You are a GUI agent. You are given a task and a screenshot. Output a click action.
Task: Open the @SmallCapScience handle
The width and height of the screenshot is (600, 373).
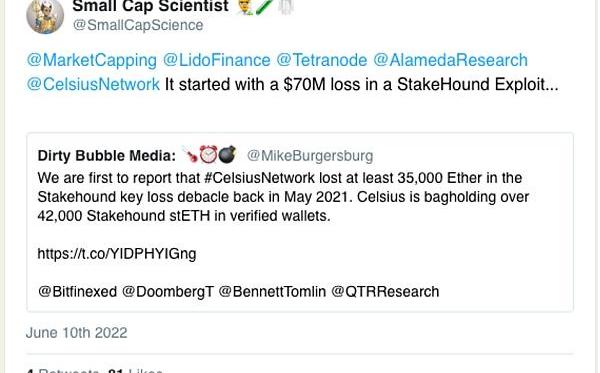138,25
